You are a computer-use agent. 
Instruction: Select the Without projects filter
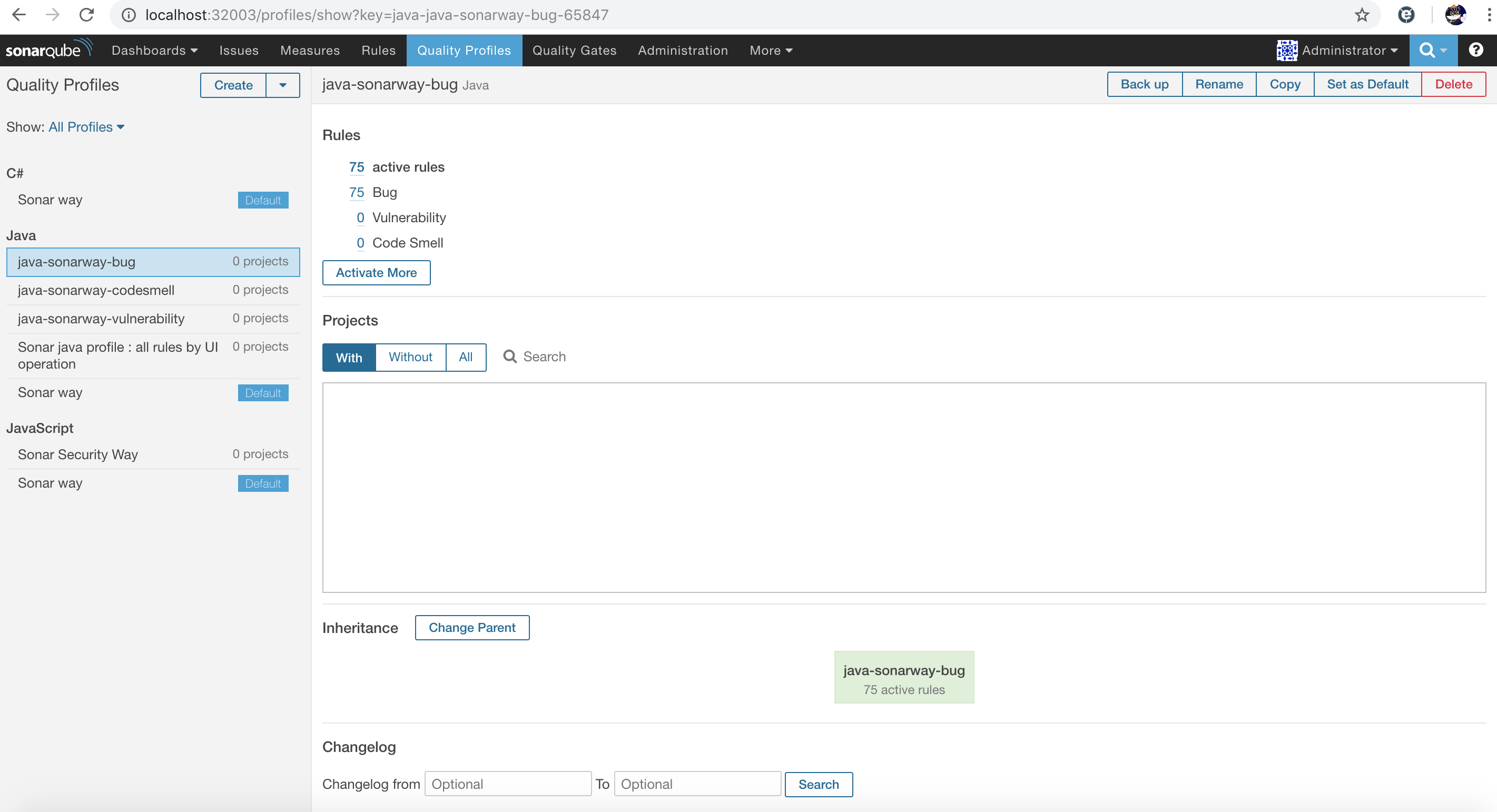[x=410, y=357]
